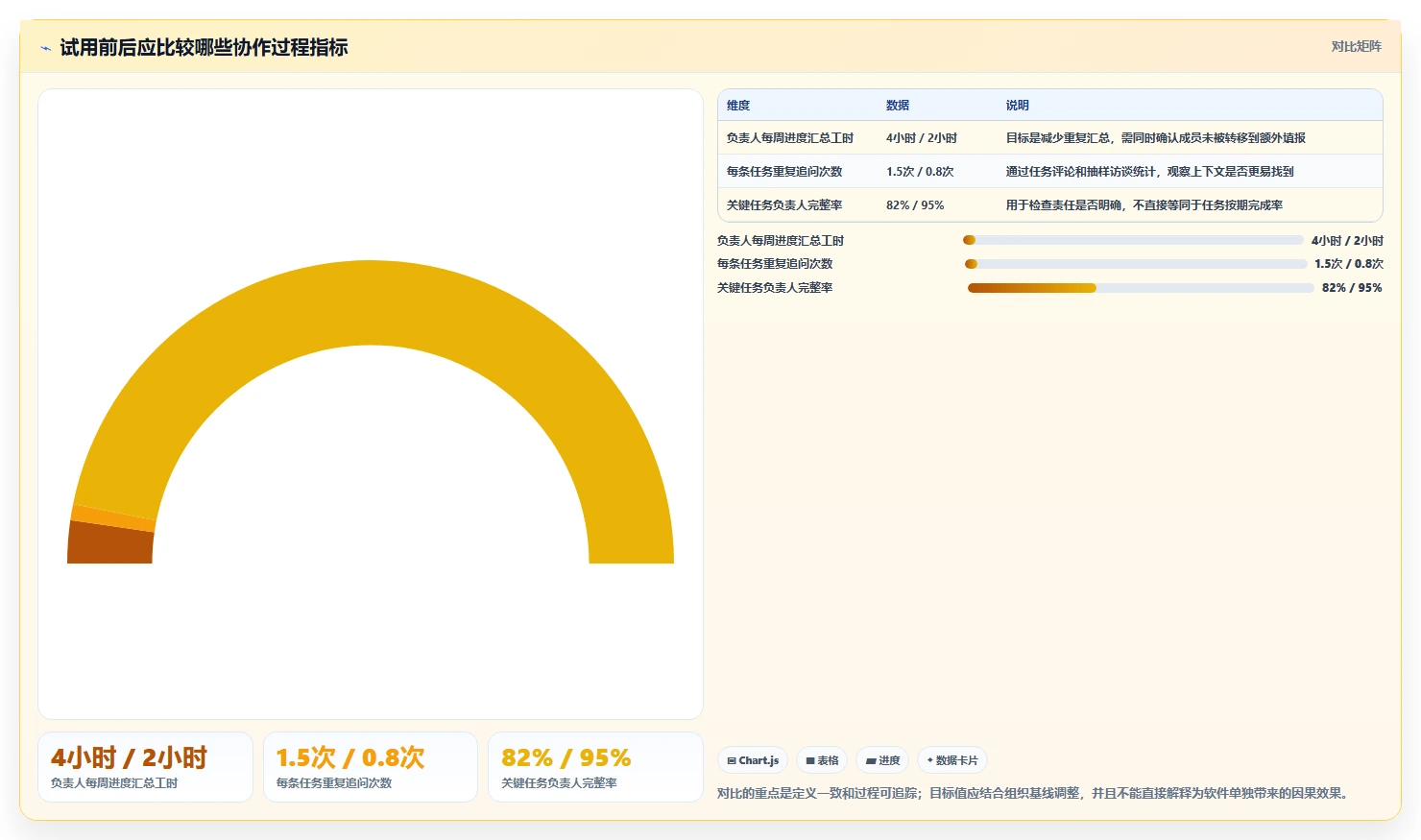Click the 表格 chip
The height and width of the screenshot is (840, 1421).
coord(822,760)
